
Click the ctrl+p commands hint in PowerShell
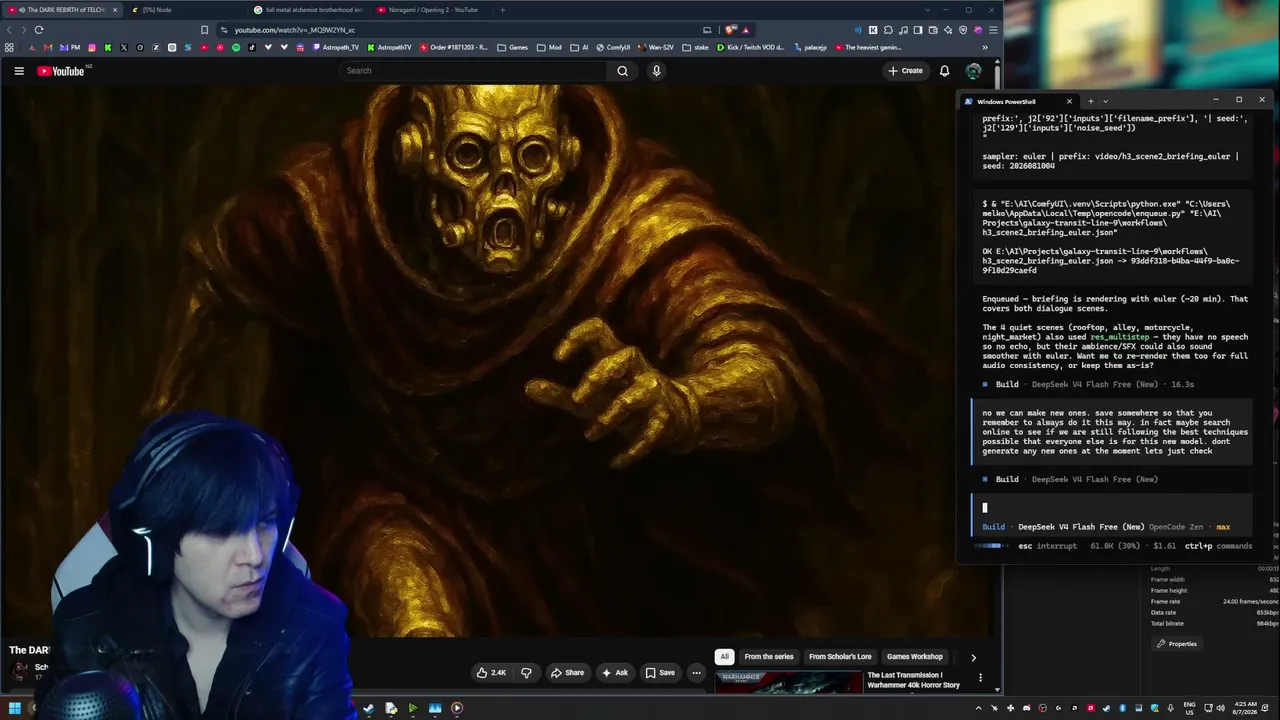(x=1218, y=546)
